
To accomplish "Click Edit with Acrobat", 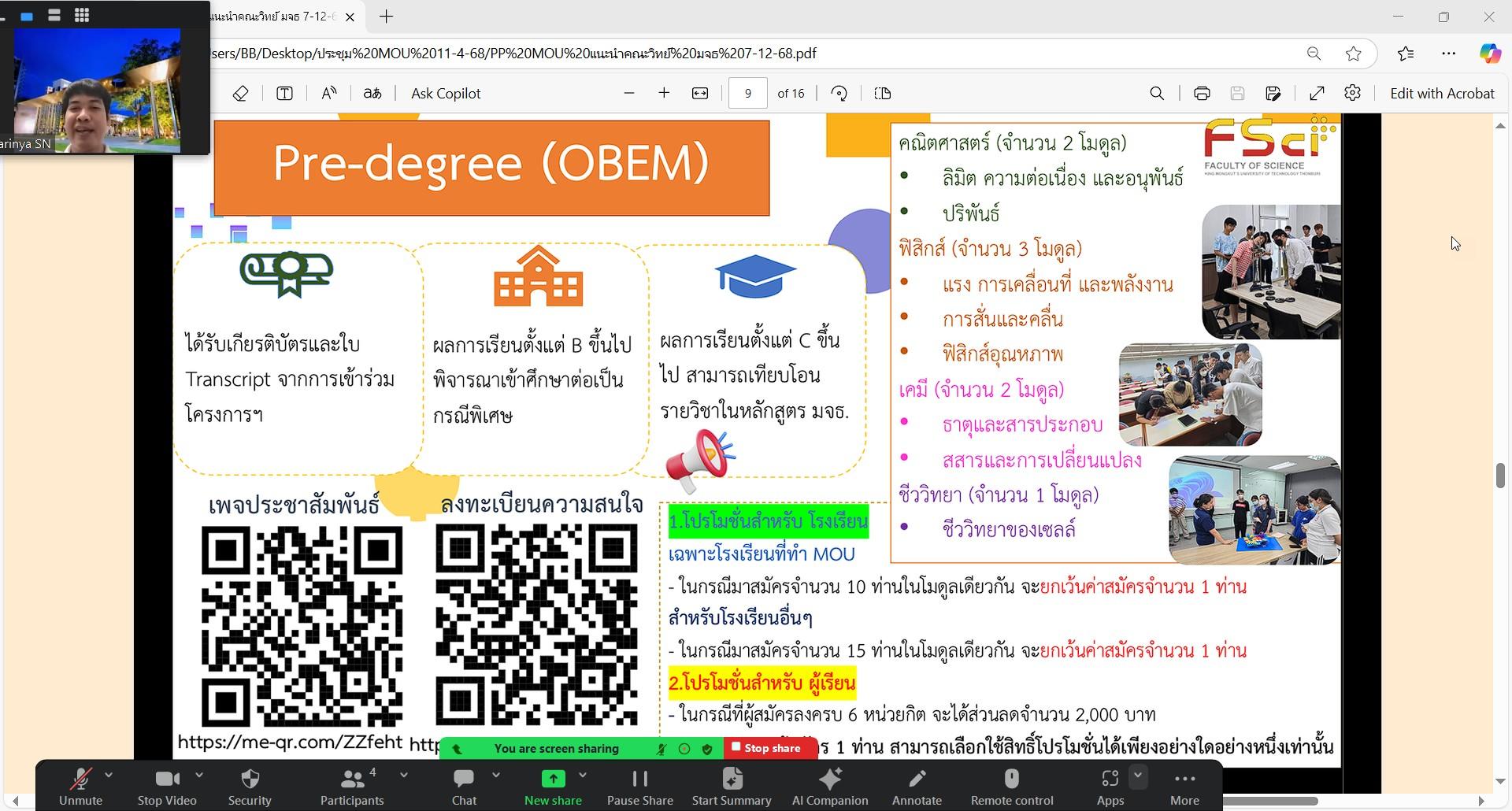I will (1442, 93).
